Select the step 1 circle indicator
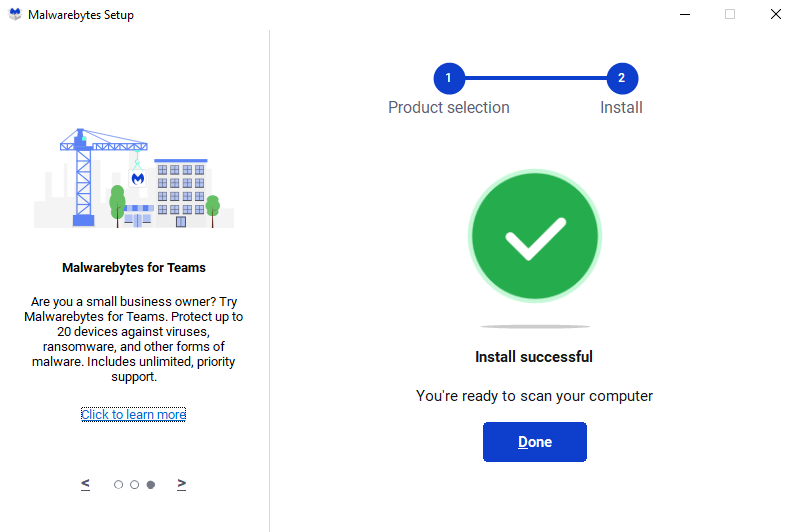The width and height of the screenshot is (786, 532). [x=449, y=78]
